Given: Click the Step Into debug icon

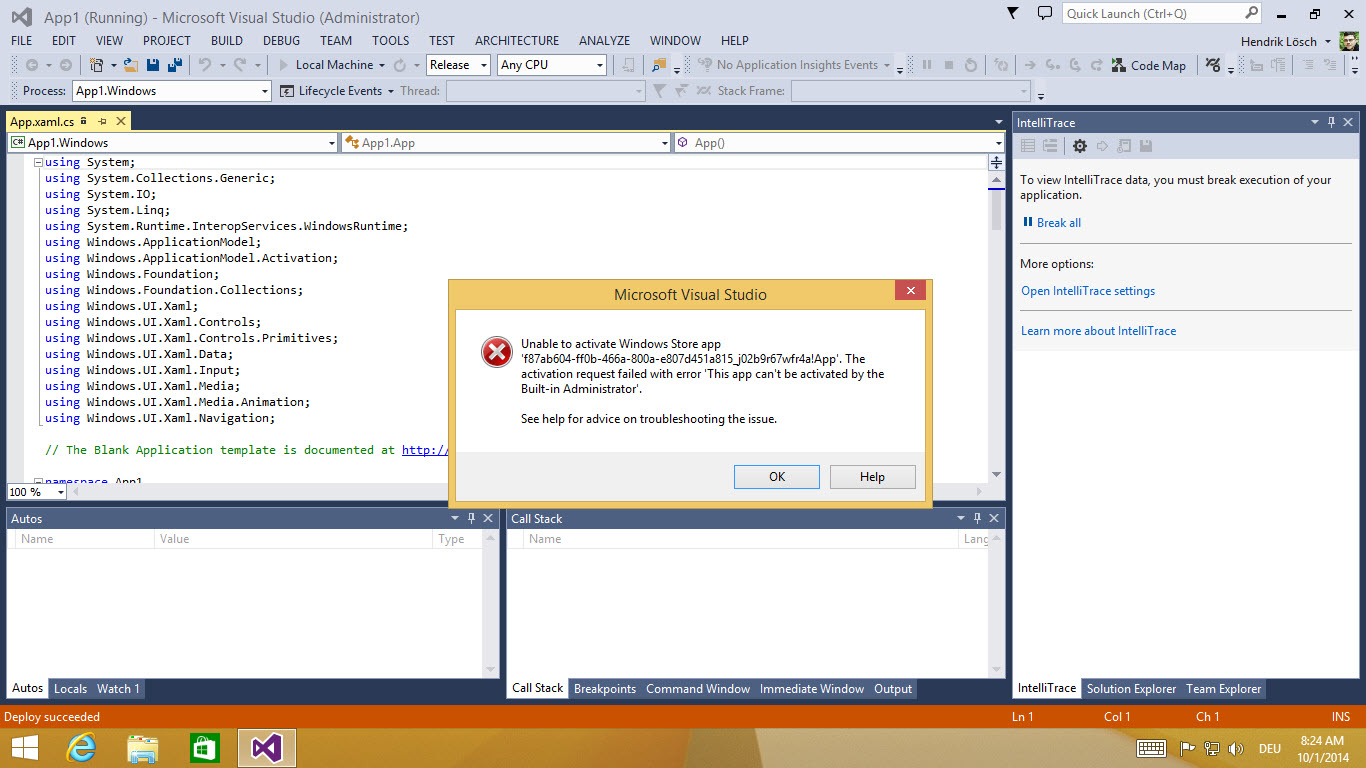Looking at the screenshot, I should click(1053, 65).
